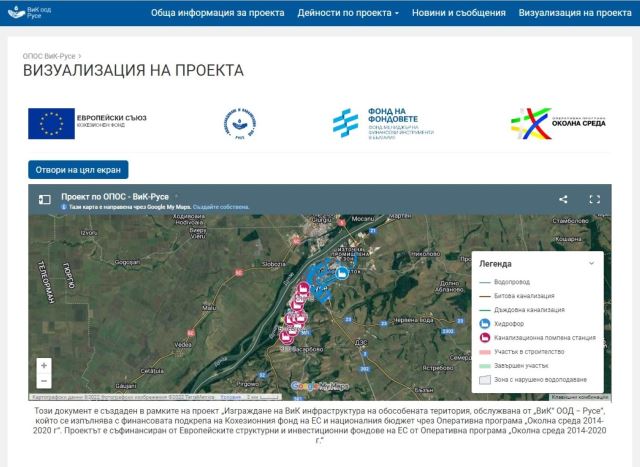Viewport: 640px width, 467px height.
Task: Click the Gogoșari place label on map
Action: click(127, 262)
